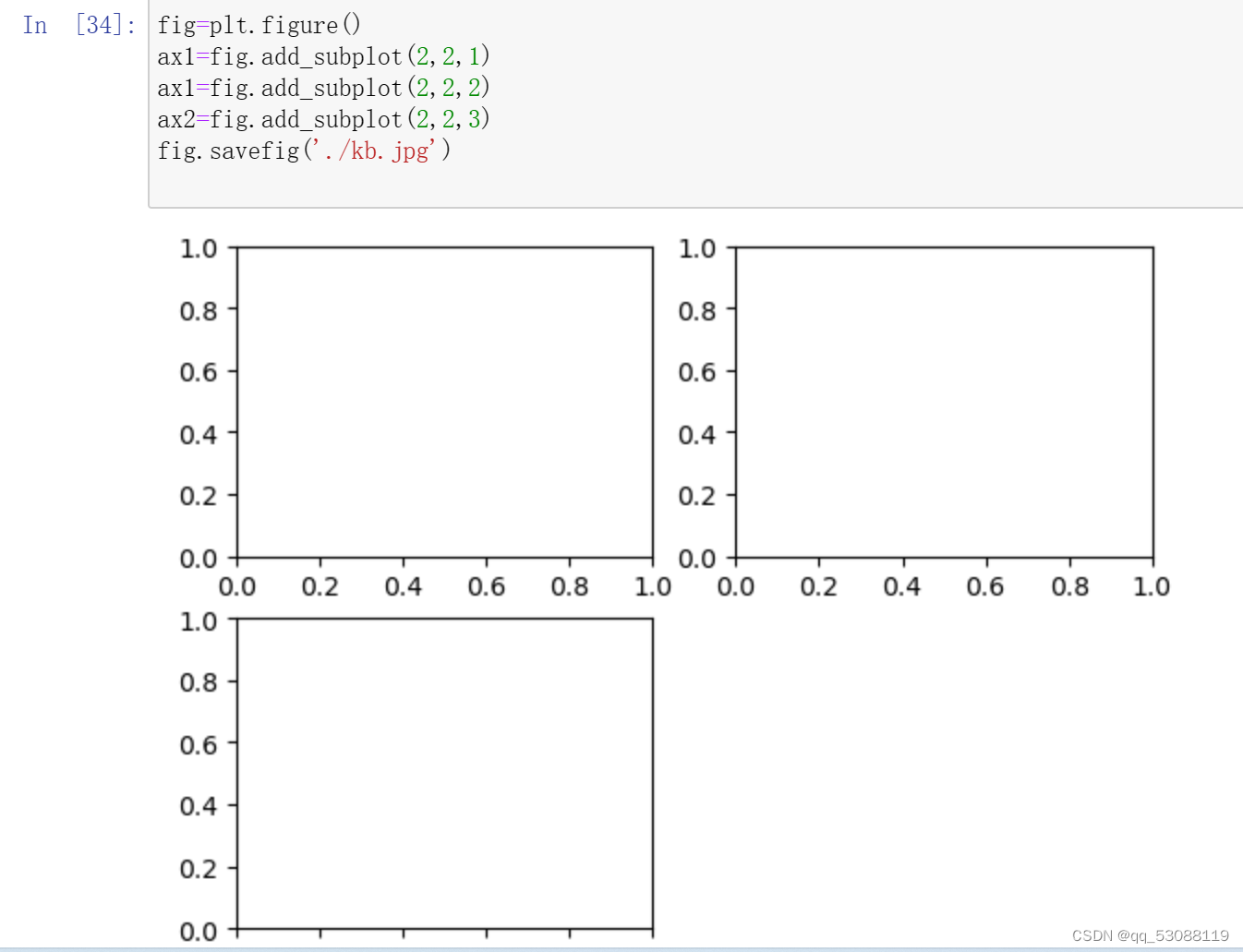Click the In [34] cell prompt
The height and width of the screenshot is (952, 1243).
point(79,25)
